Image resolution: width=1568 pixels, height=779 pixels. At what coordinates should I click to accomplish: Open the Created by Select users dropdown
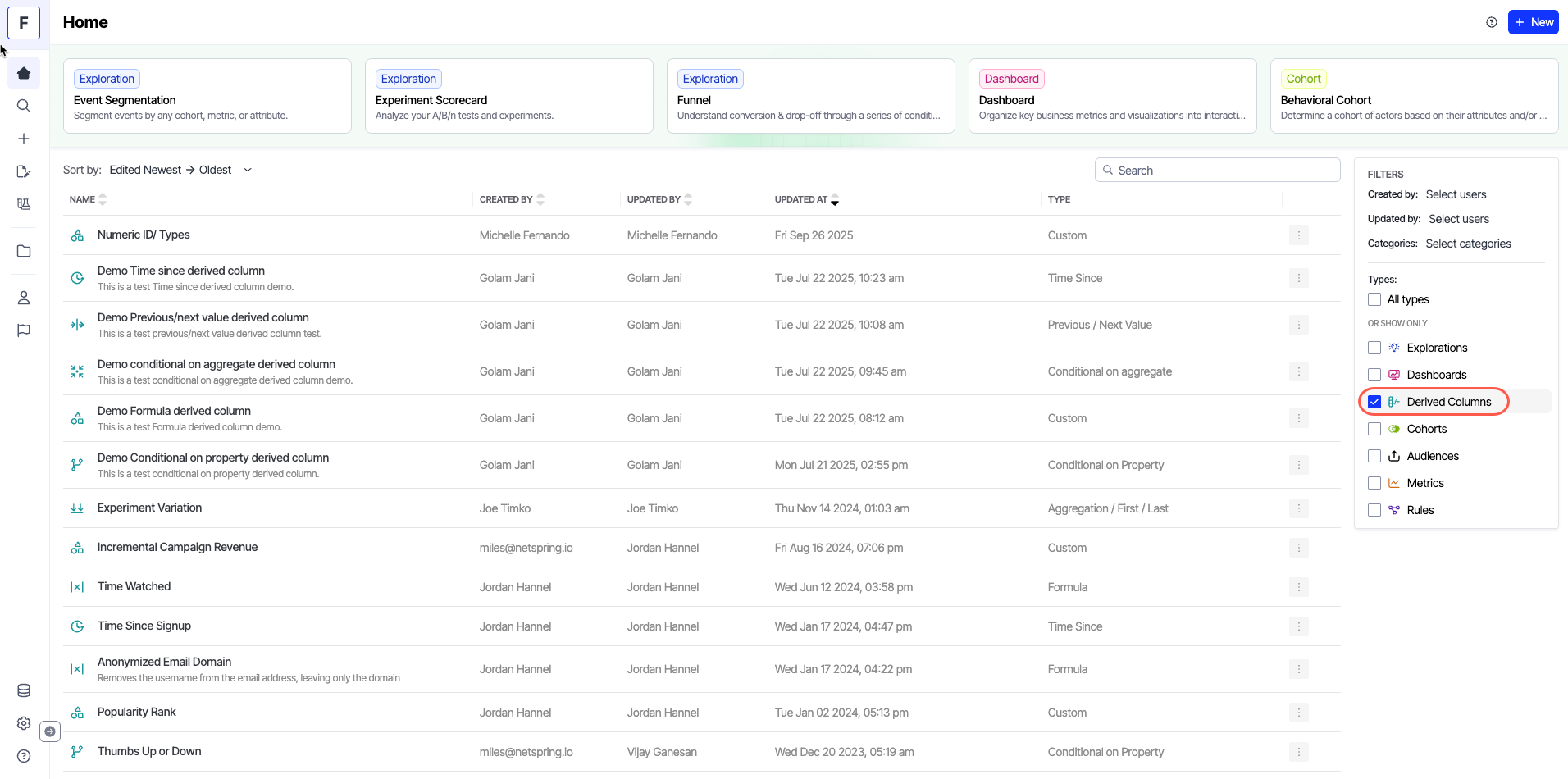[x=1456, y=194]
